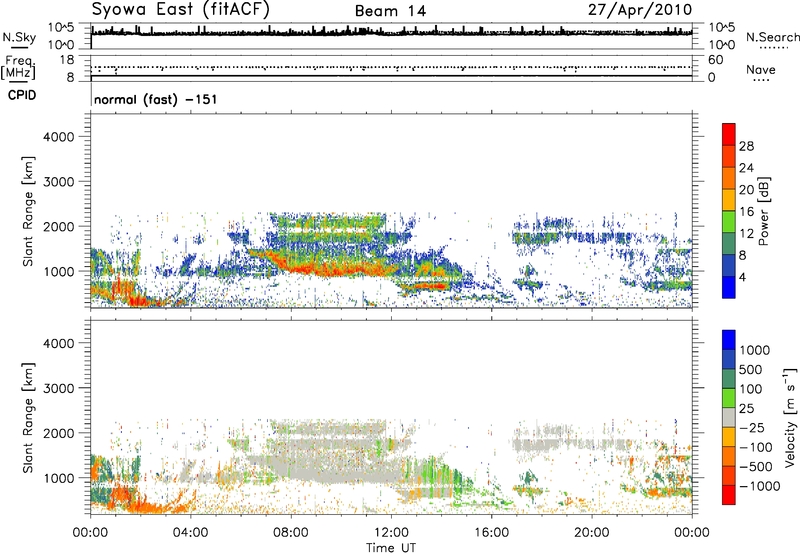This screenshot has width=800, height=554.
Task: Click the '2000' tick on power panel
Action: point(58,226)
